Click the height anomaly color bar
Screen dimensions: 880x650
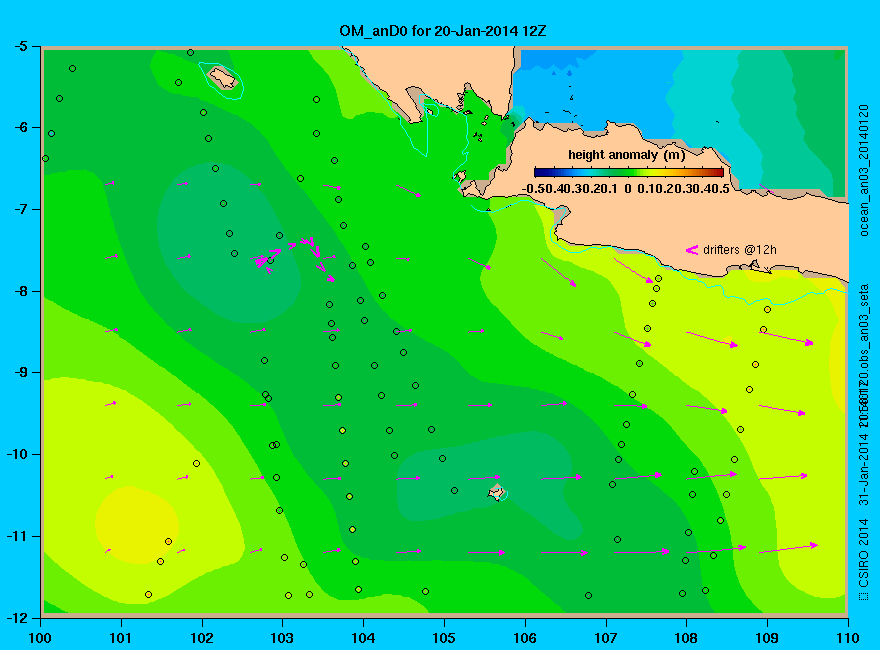[x=629, y=172]
